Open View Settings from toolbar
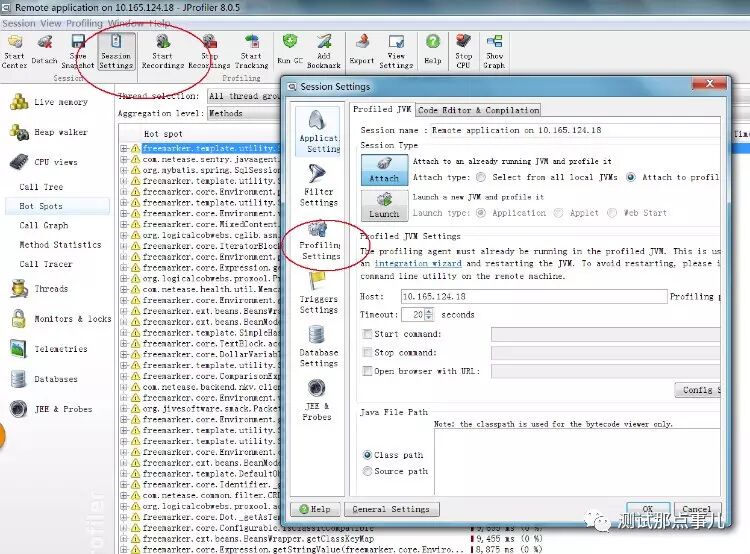 [396, 52]
